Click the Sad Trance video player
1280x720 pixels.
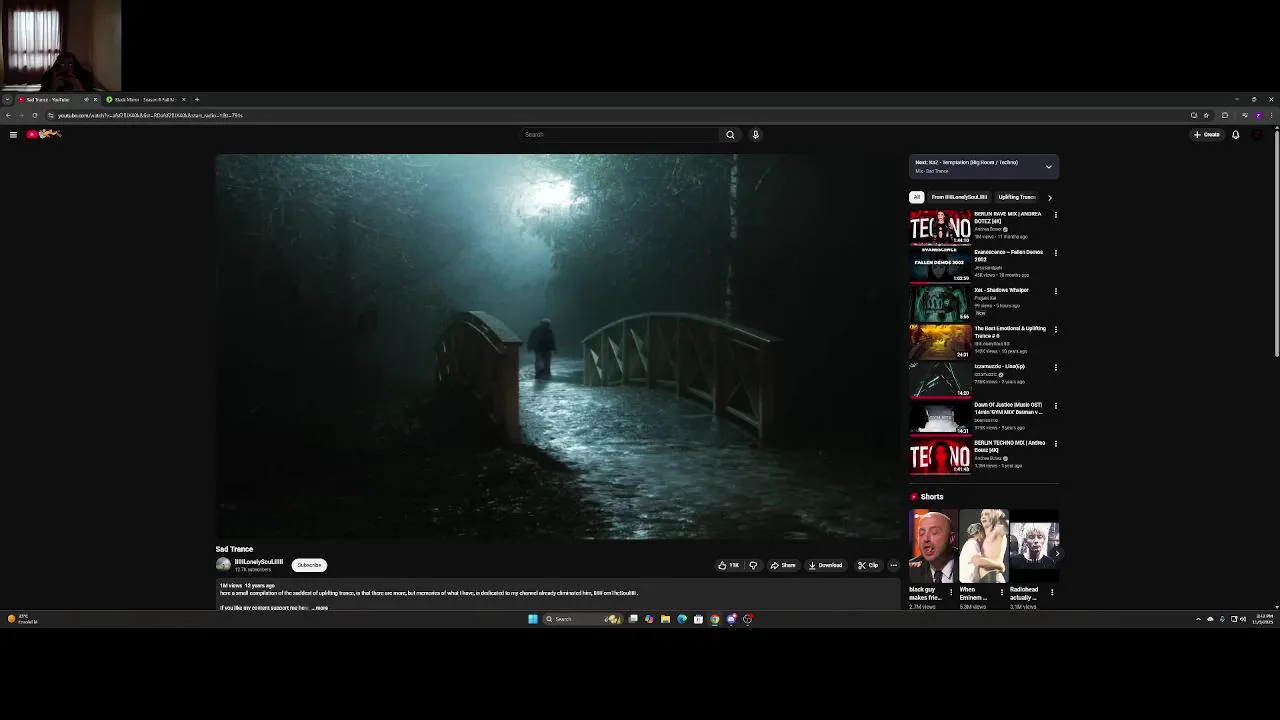coord(559,347)
